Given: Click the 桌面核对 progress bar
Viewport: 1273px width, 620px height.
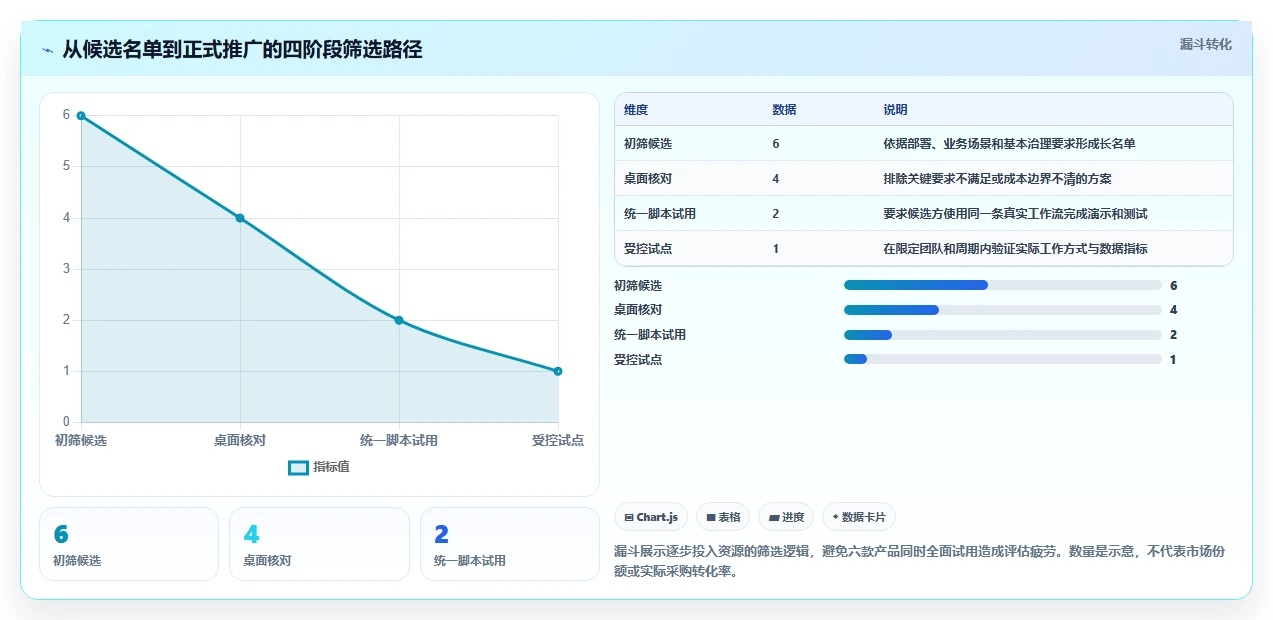Looking at the screenshot, I should point(1003,310).
